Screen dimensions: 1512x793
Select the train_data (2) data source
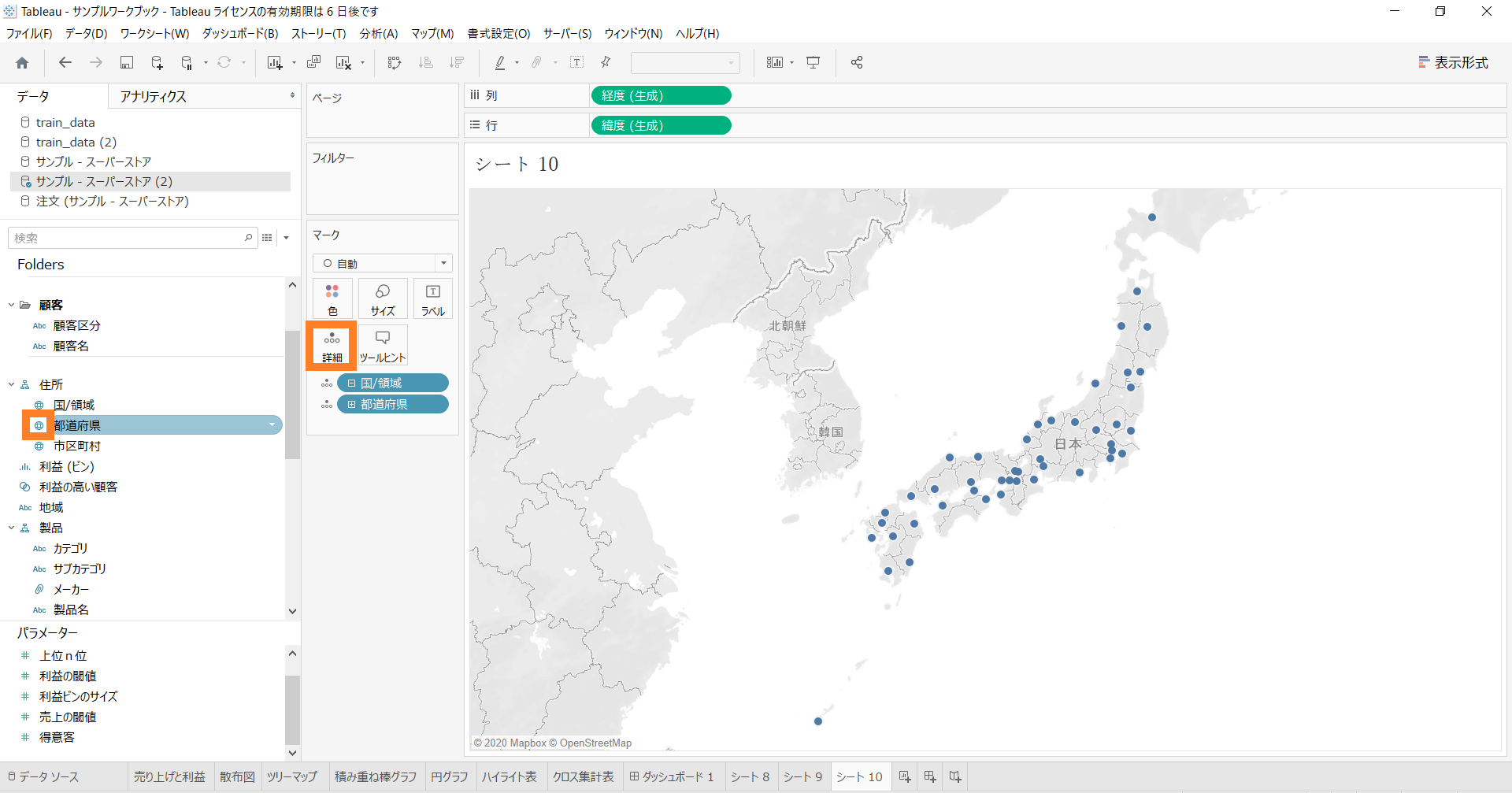click(x=76, y=142)
